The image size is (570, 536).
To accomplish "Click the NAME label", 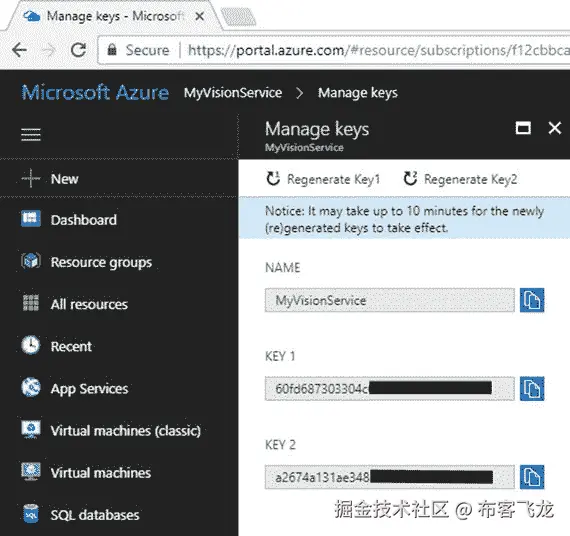I will point(282,268).
